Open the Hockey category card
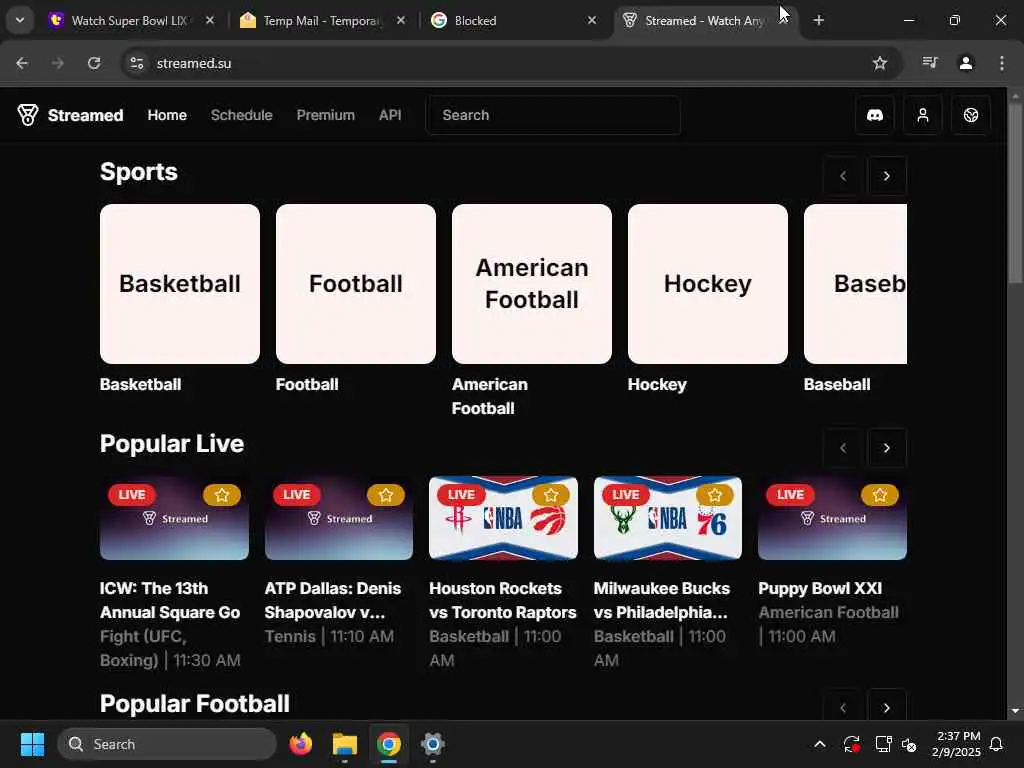Screen dimensions: 1024x768 (707, 284)
